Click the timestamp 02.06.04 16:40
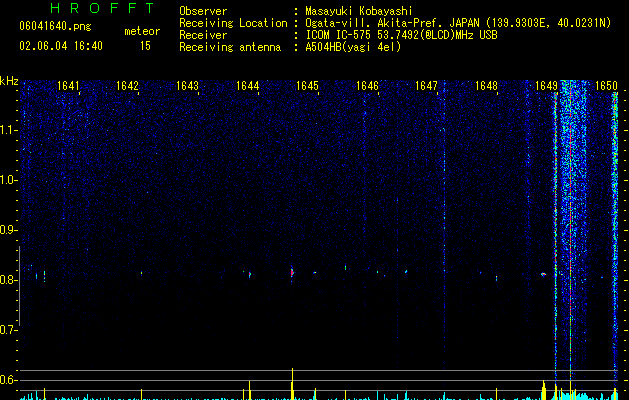Image resolution: width=629 pixels, height=400 pixels. click(61, 46)
